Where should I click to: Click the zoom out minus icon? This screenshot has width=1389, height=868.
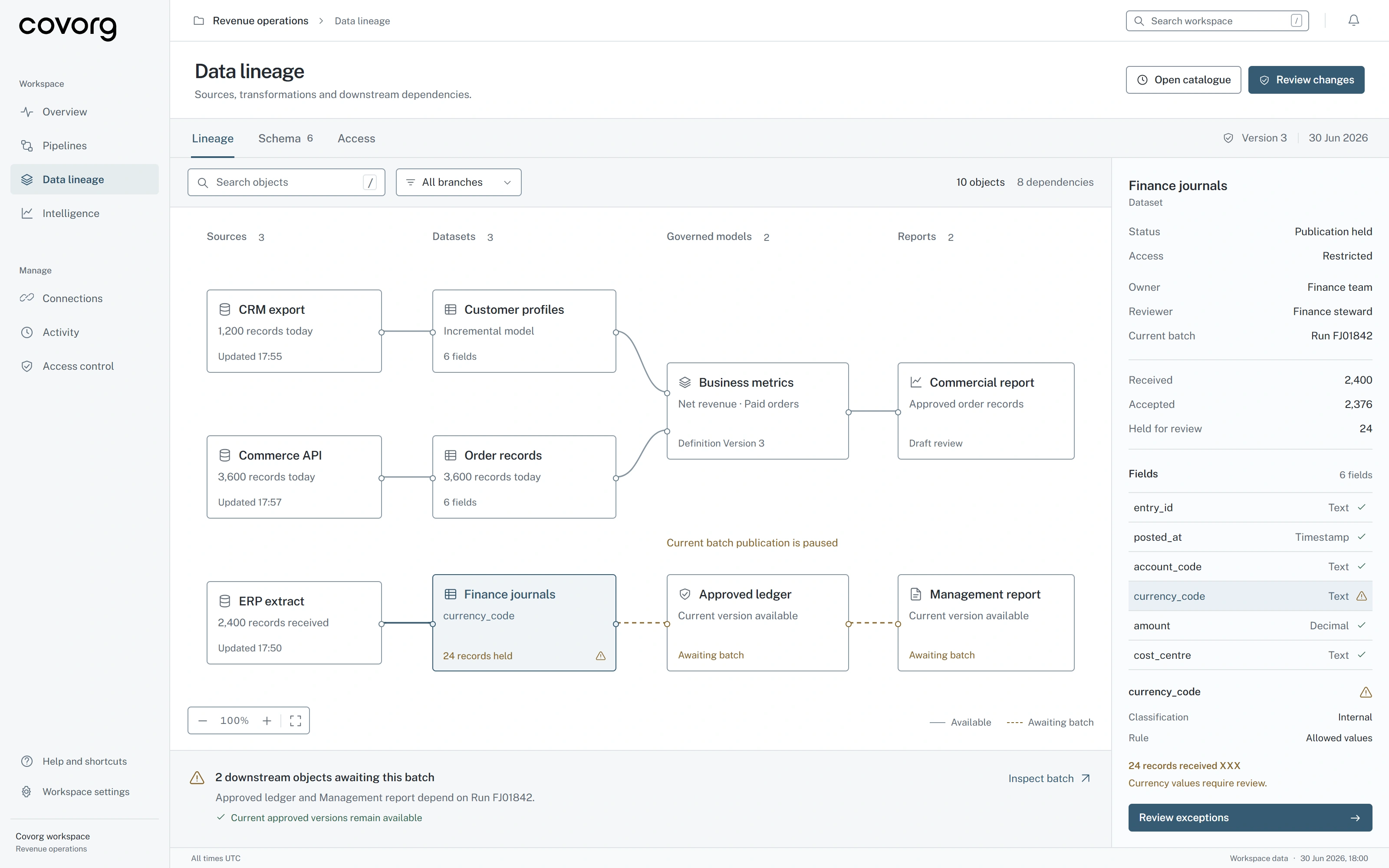[x=203, y=720]
